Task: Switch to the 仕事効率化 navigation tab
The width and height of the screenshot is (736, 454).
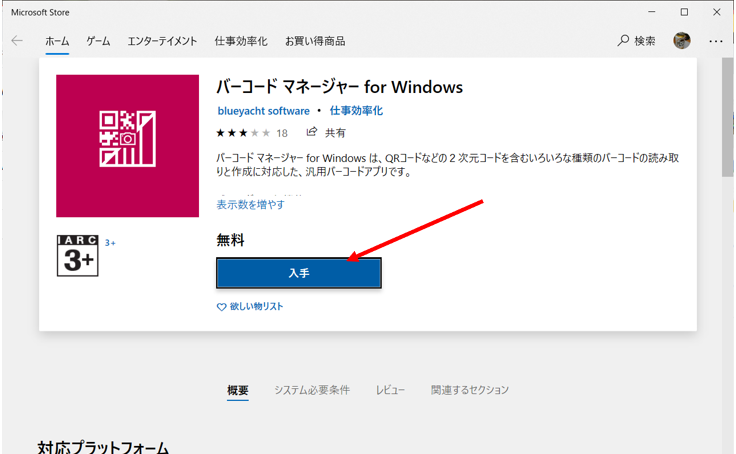Action: tap(241, 41)
